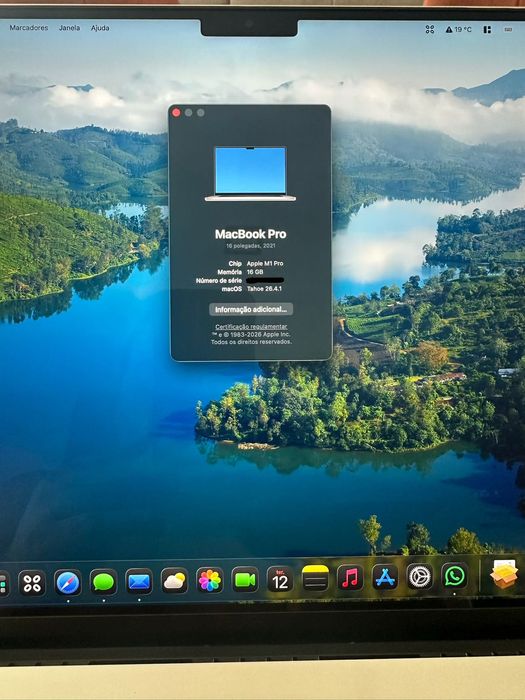Open Notes app in the Dock

pyautogui.click(x=315, y=578)
